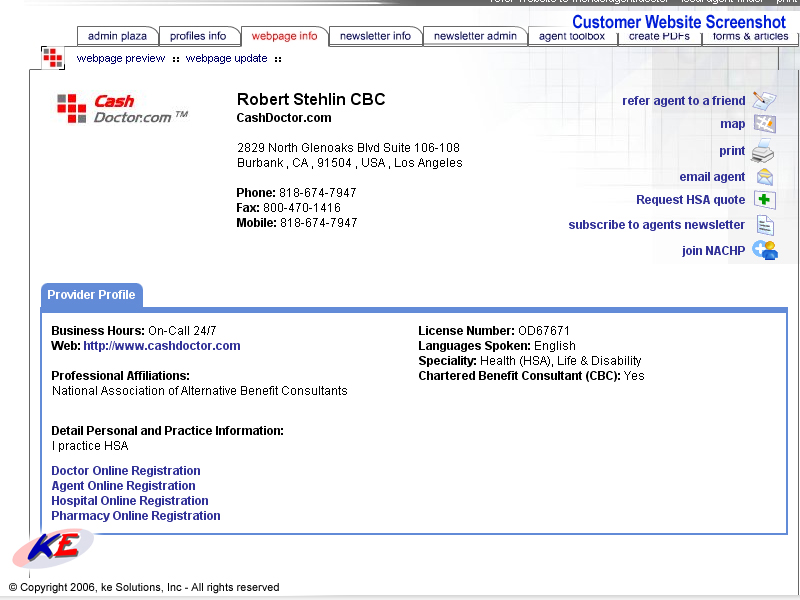Open the admin plaza tab
The image size is (800, 600).
click(x=117, y=36)
